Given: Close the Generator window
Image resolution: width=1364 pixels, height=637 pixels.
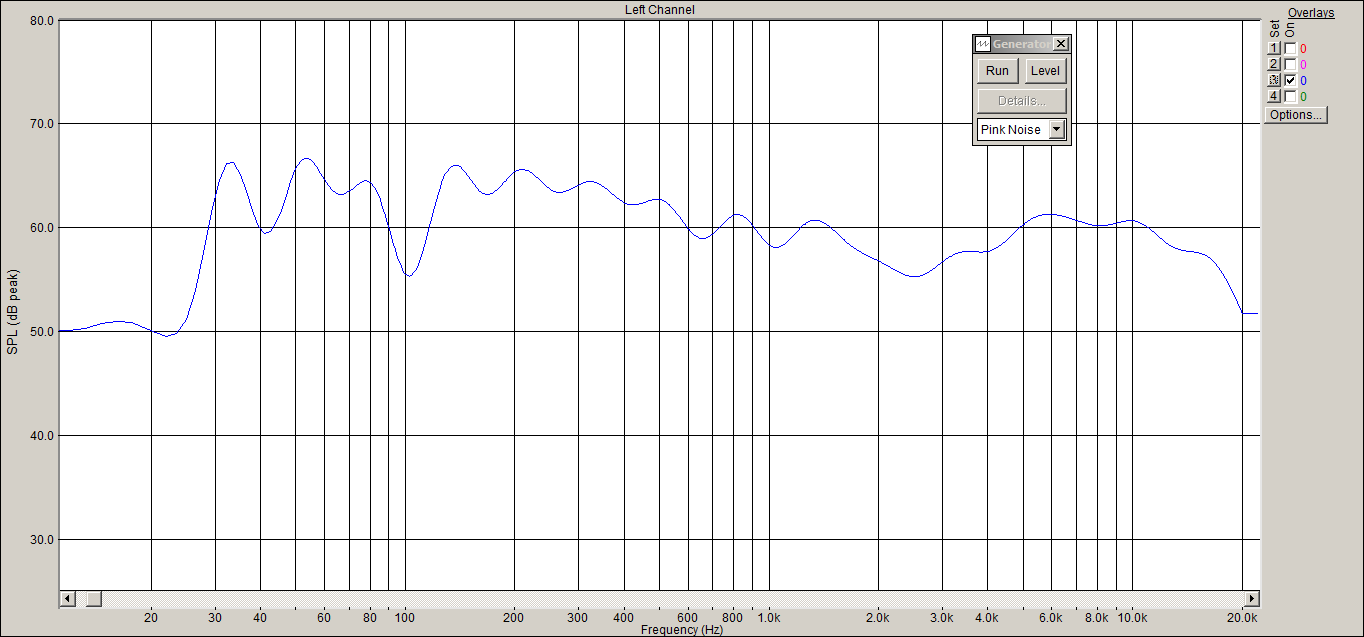Looking at the screenshot, I should point(1061,44).
